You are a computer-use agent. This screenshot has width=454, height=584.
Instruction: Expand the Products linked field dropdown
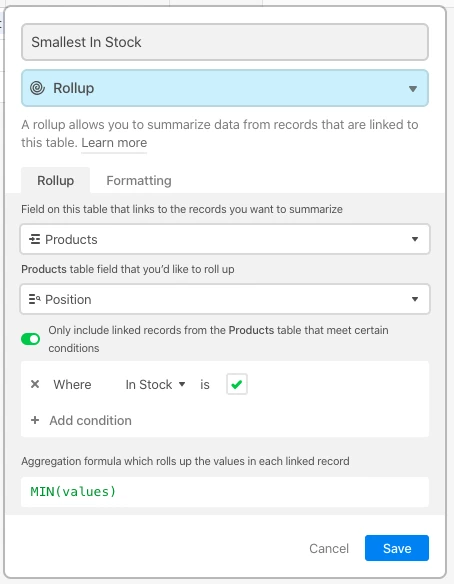tap(225, 239)
